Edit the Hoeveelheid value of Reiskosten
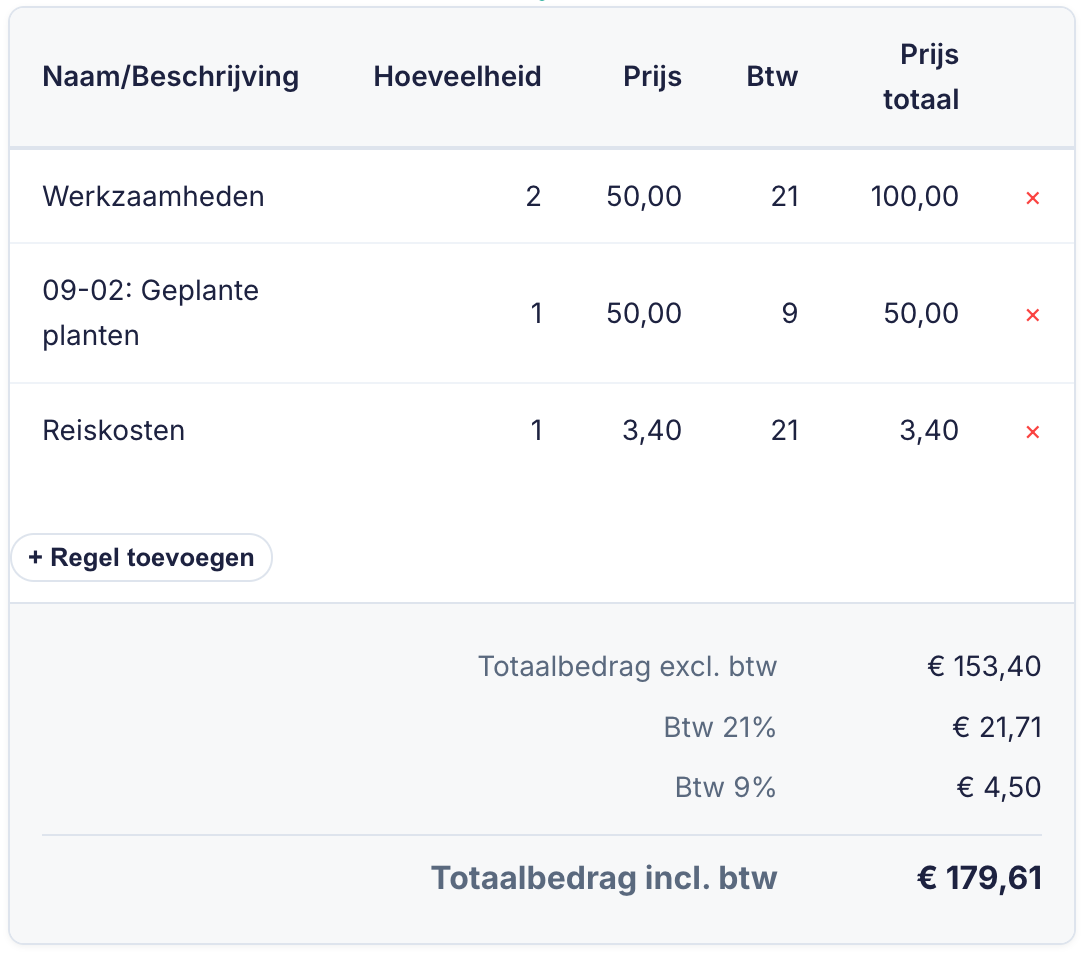Viewport: 1086px width, 954px height. (536, 431)
